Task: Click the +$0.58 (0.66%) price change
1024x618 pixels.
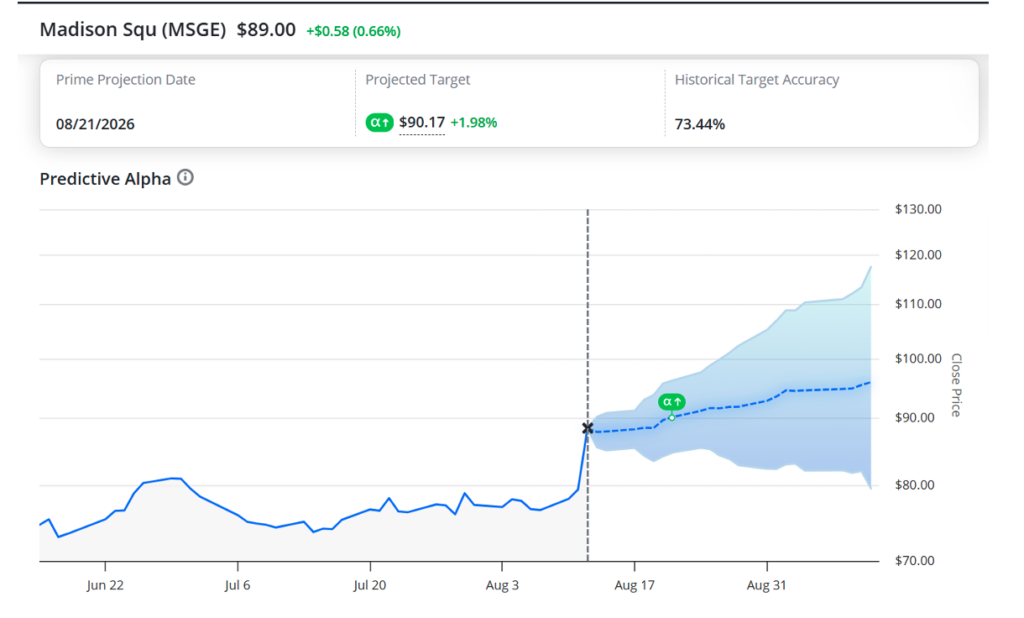Action: click(x=353, y=31)
